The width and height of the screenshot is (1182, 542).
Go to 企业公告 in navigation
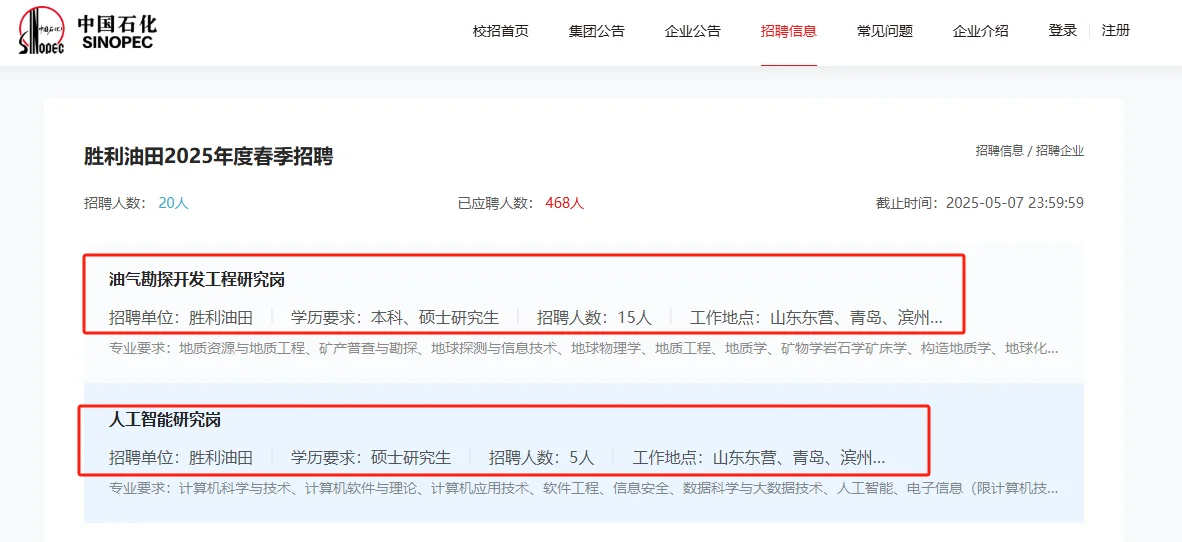tap(693, 32)
